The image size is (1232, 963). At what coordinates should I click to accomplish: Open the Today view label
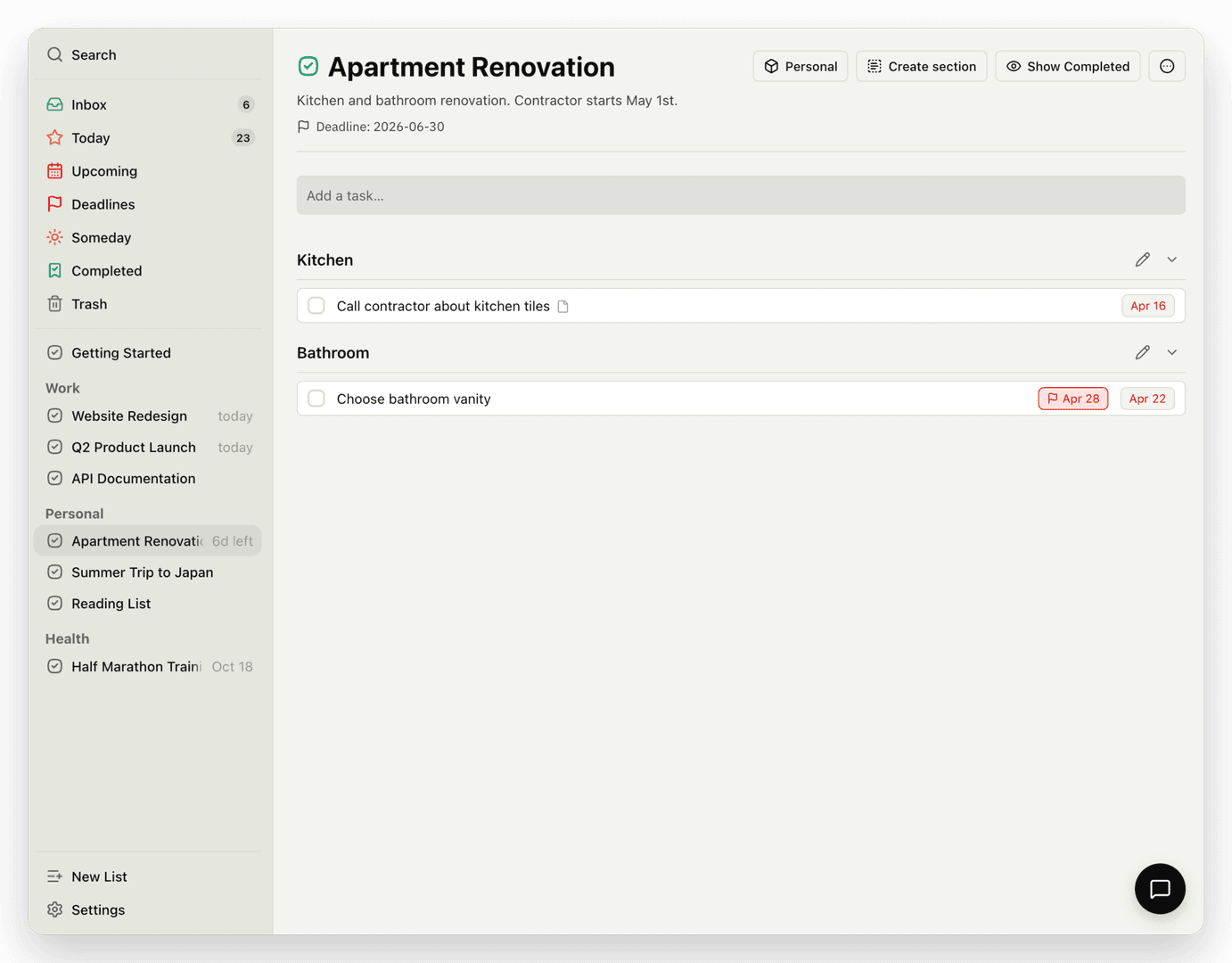pyautogui.click(x=91, y=137)
